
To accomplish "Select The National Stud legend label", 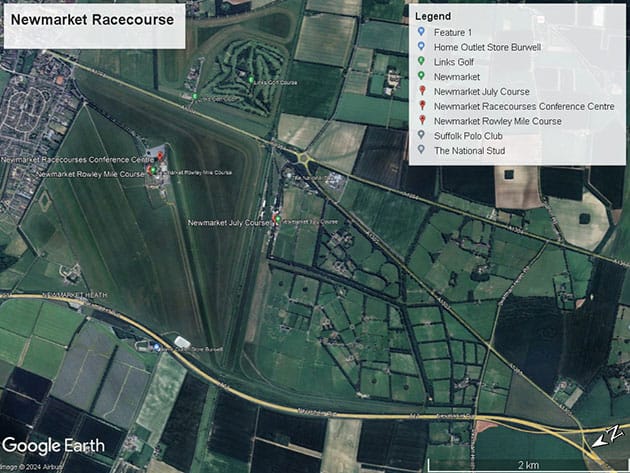I will point(469,151).
